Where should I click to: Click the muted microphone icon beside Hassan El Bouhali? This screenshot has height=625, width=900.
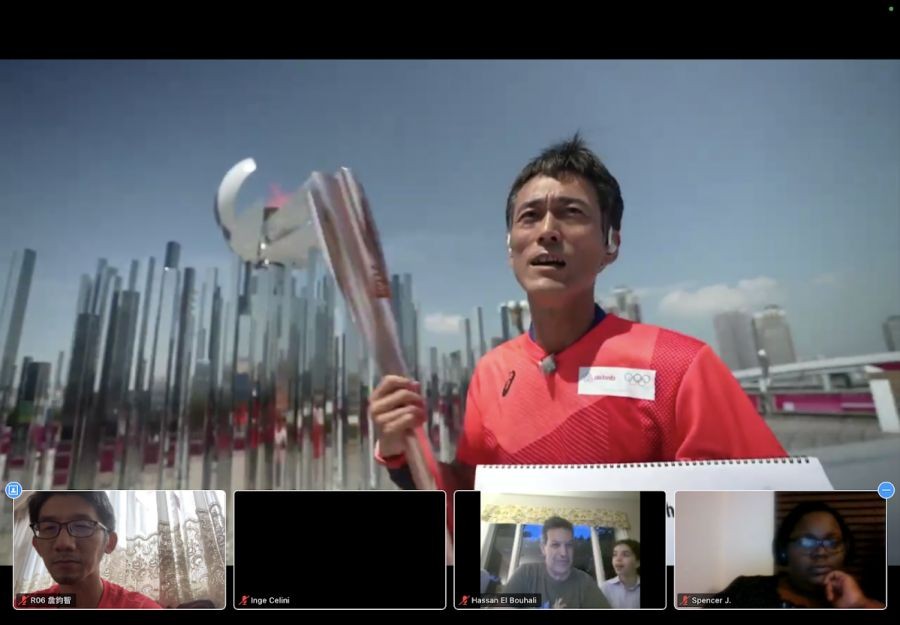[464, 600]
